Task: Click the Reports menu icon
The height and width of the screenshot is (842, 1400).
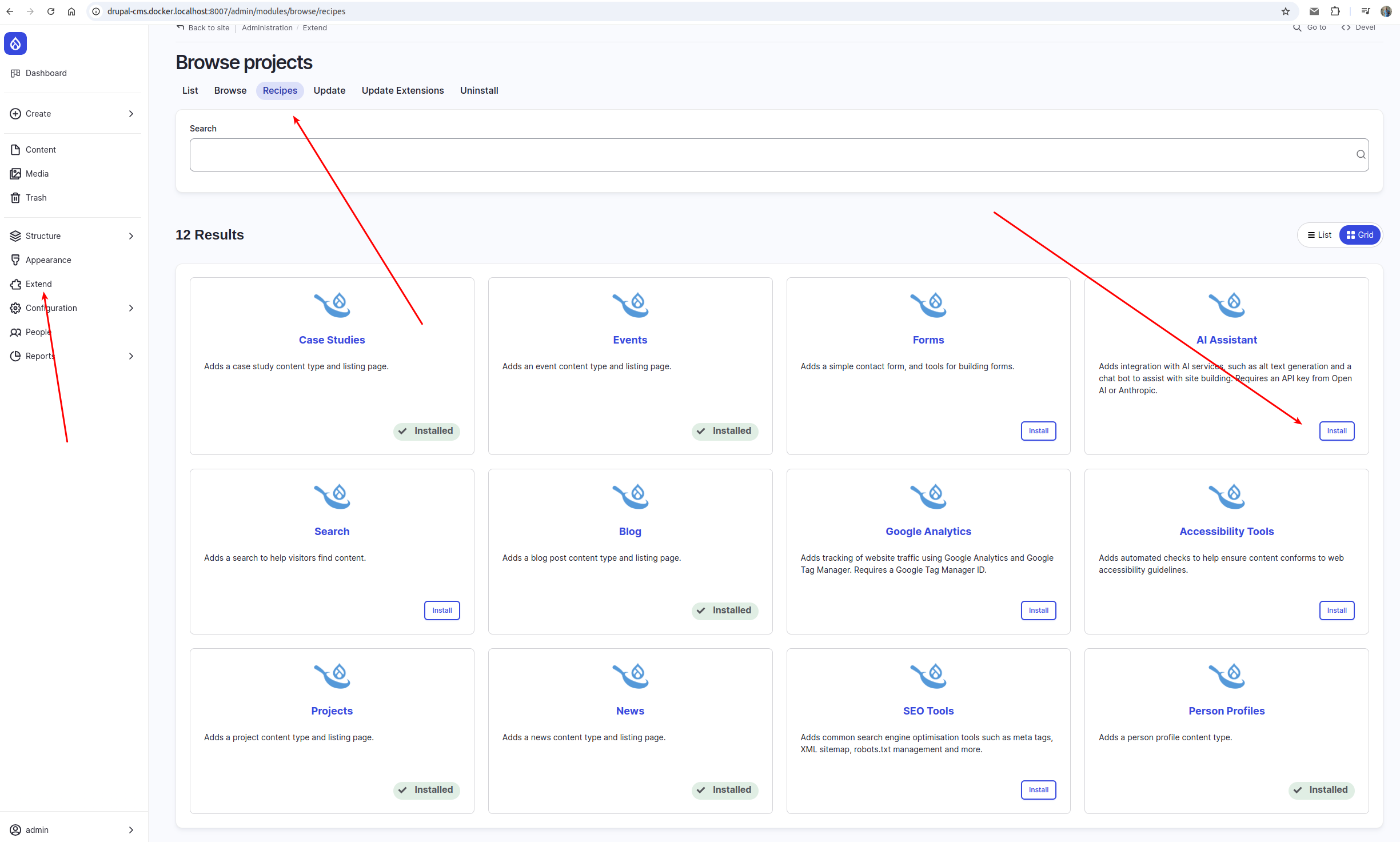Action: 16,355
